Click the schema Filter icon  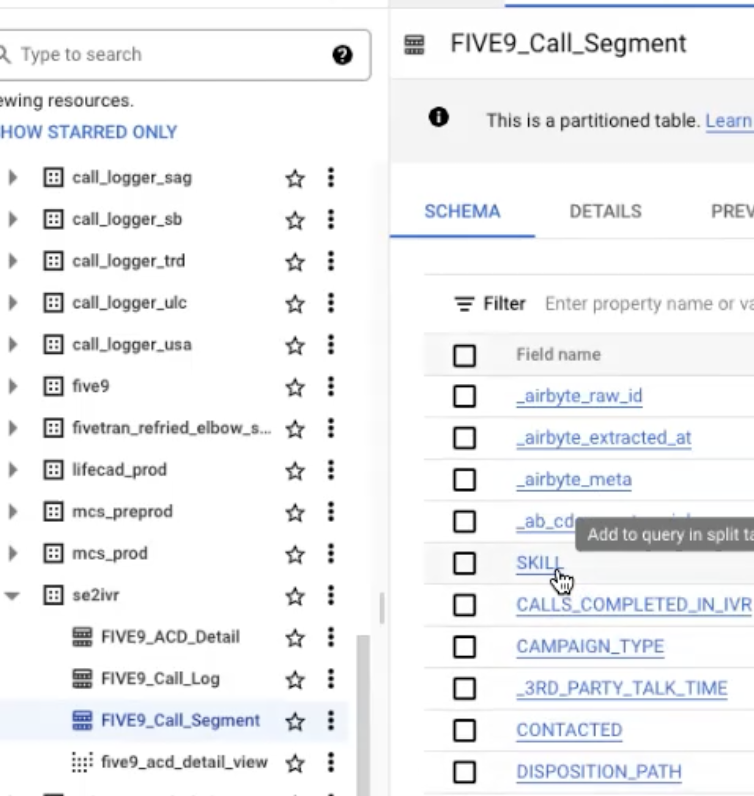coord(465,304)
